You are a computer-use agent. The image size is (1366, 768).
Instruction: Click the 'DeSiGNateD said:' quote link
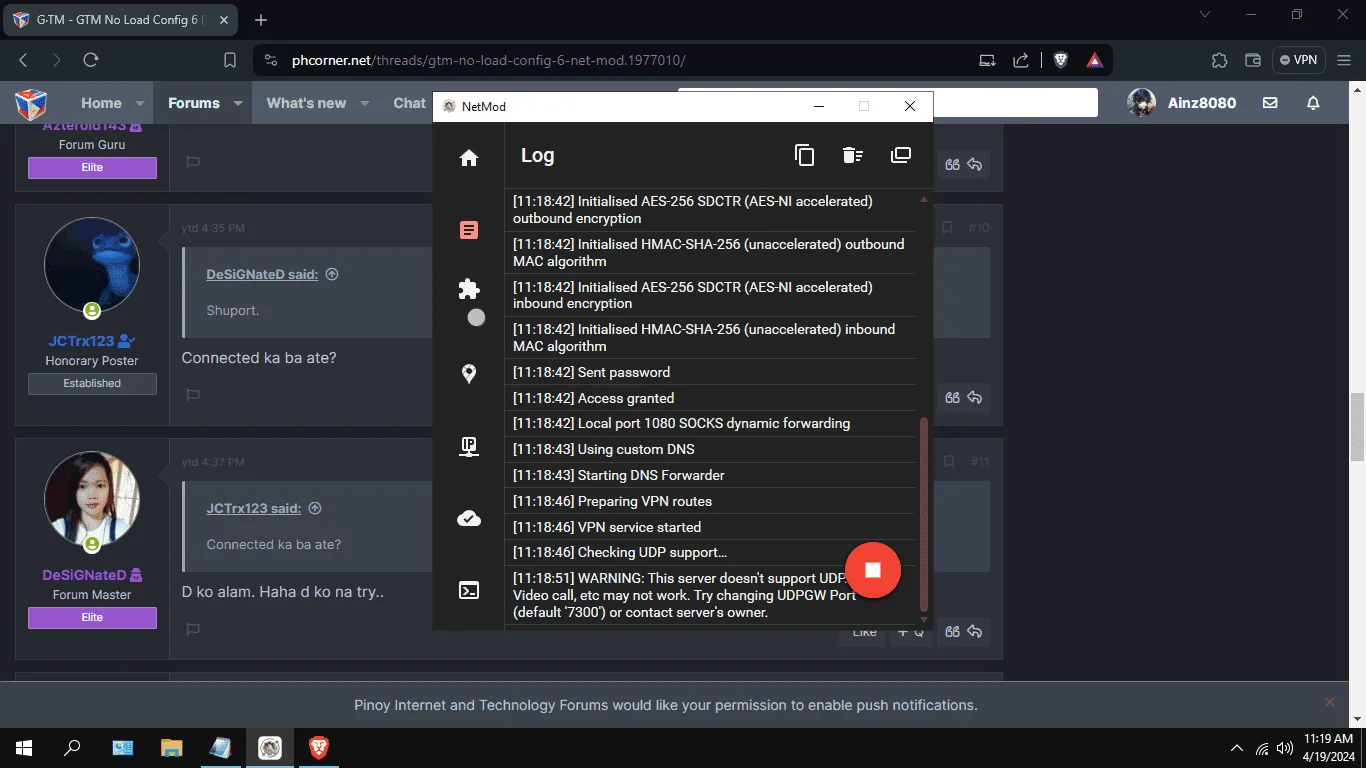click(262, 274)
